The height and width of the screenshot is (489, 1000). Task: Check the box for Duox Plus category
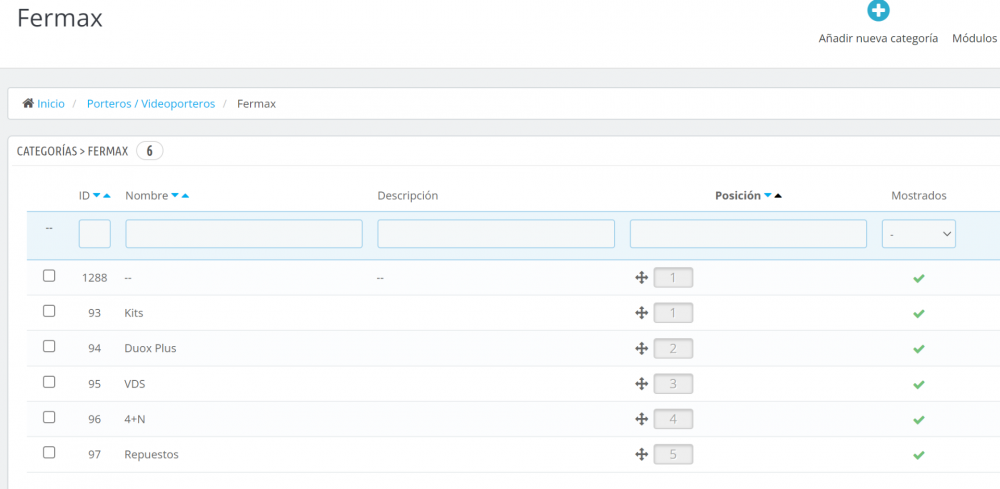[49, 346]
